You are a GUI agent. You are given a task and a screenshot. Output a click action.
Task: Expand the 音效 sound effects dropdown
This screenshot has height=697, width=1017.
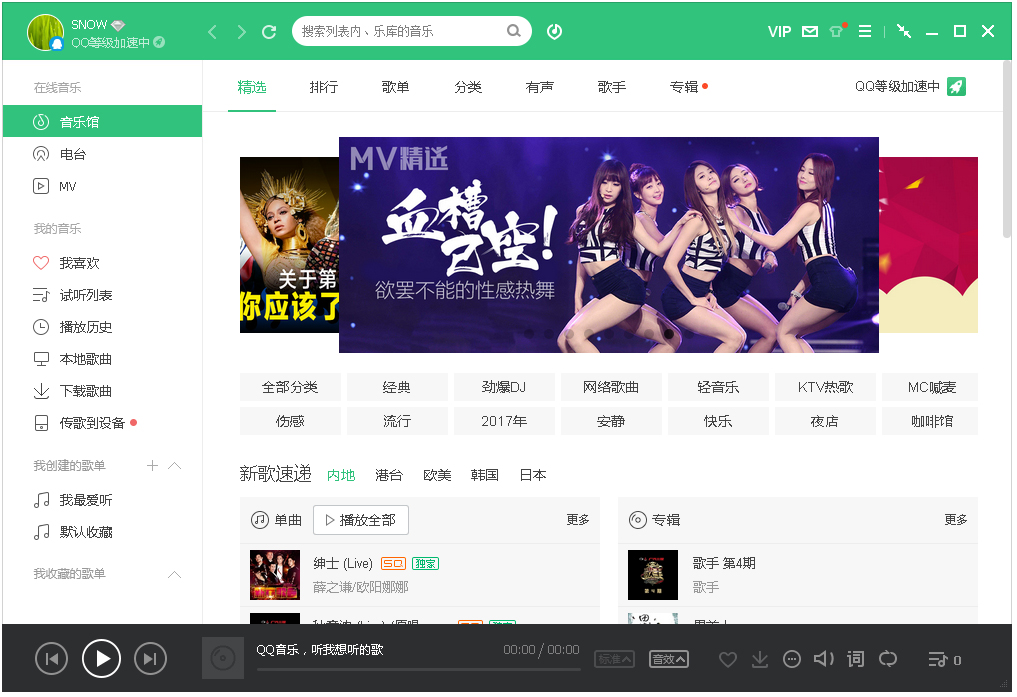pos(669,659)
